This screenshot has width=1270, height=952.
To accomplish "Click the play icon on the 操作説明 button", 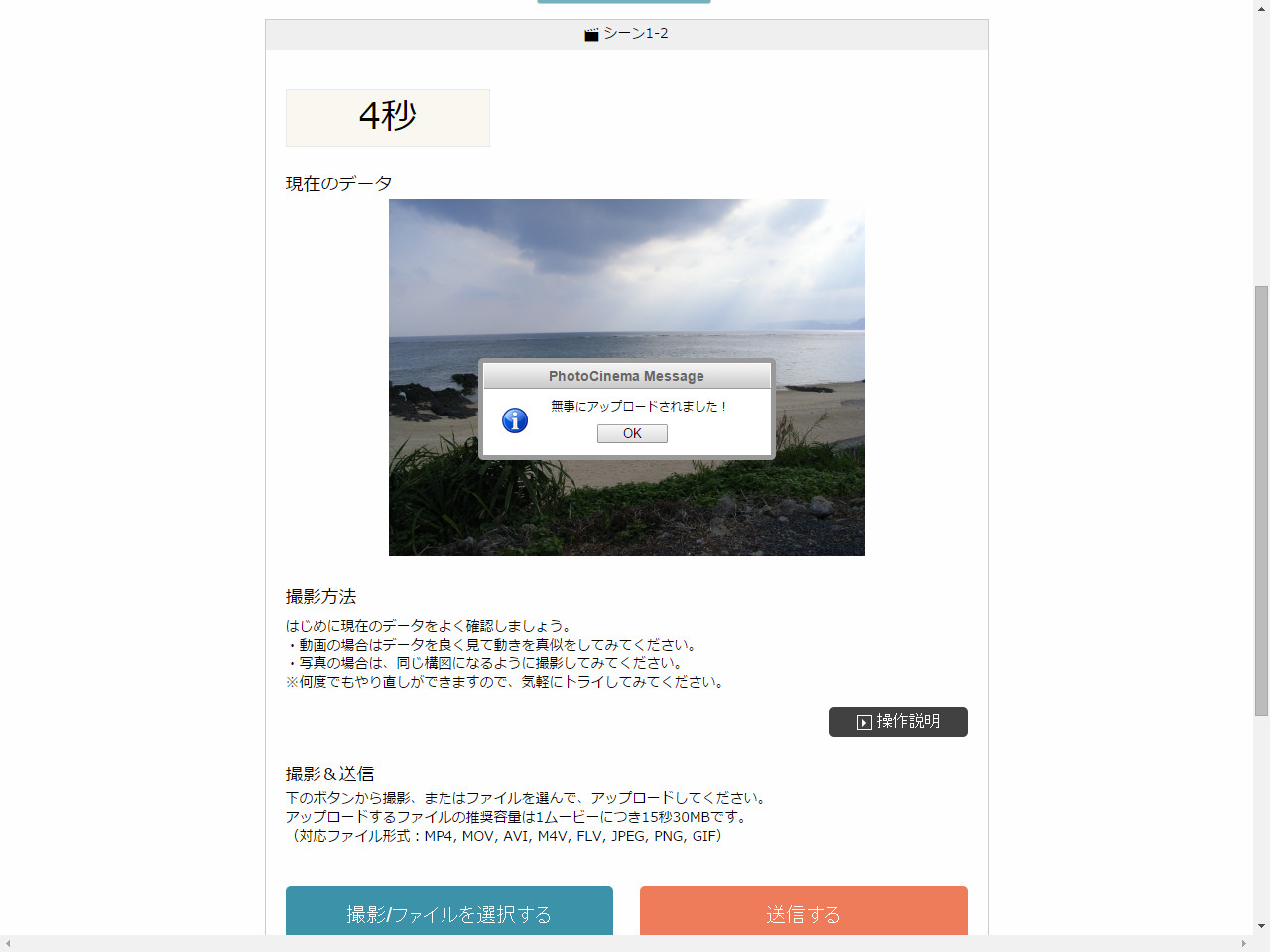I will tap(862, 722).
